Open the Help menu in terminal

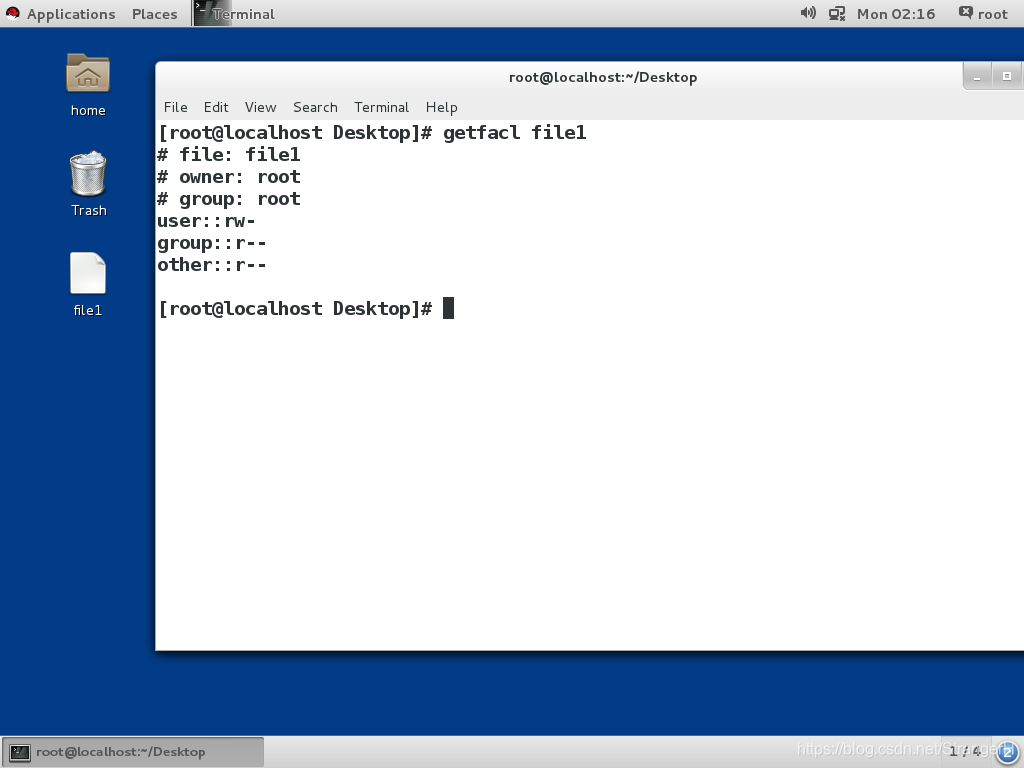click(x=441, y=107)
